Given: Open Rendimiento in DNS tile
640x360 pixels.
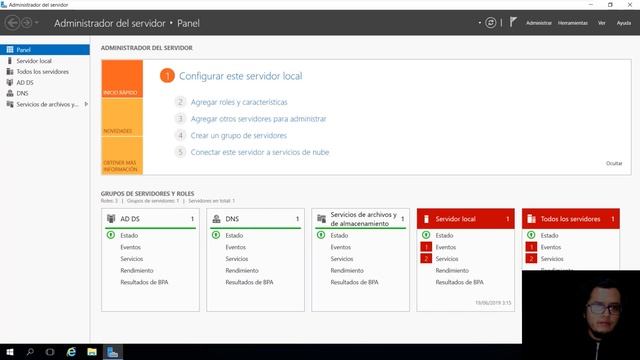Looking at the screenshot, I should pyautogui.click(x=242, y=271).
